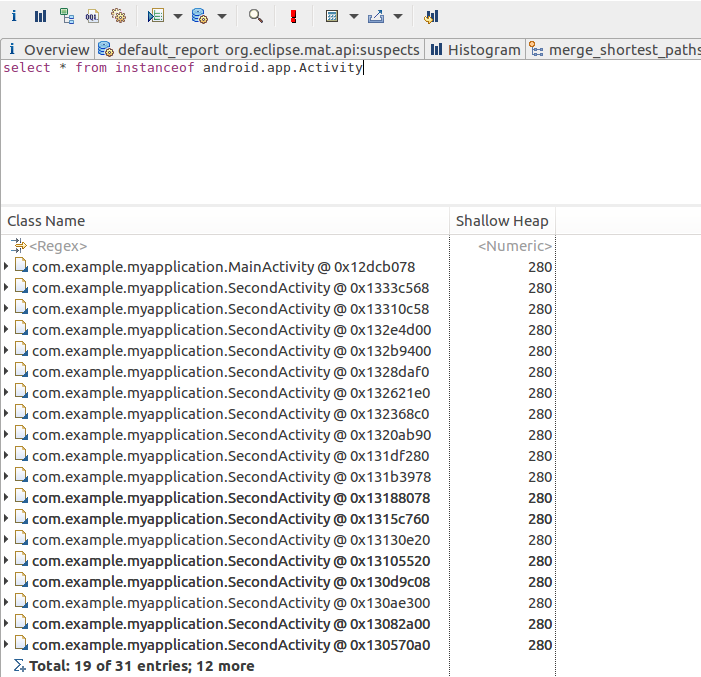The height and width of the screenshot is (677, 701).
Task: Expand MainActivity @ 0x12dcb078 row
Action: 6,267
